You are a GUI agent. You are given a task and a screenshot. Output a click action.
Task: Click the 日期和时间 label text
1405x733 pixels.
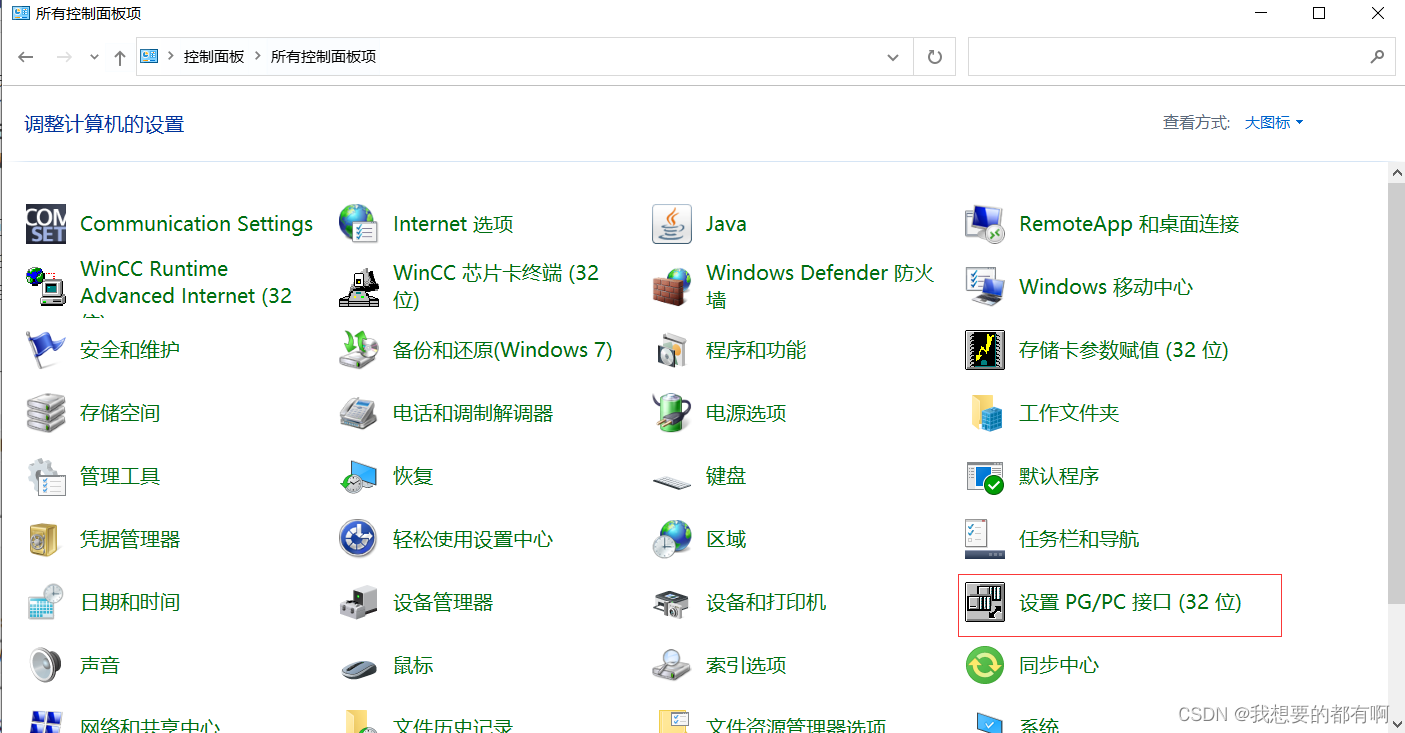[130, 602]
